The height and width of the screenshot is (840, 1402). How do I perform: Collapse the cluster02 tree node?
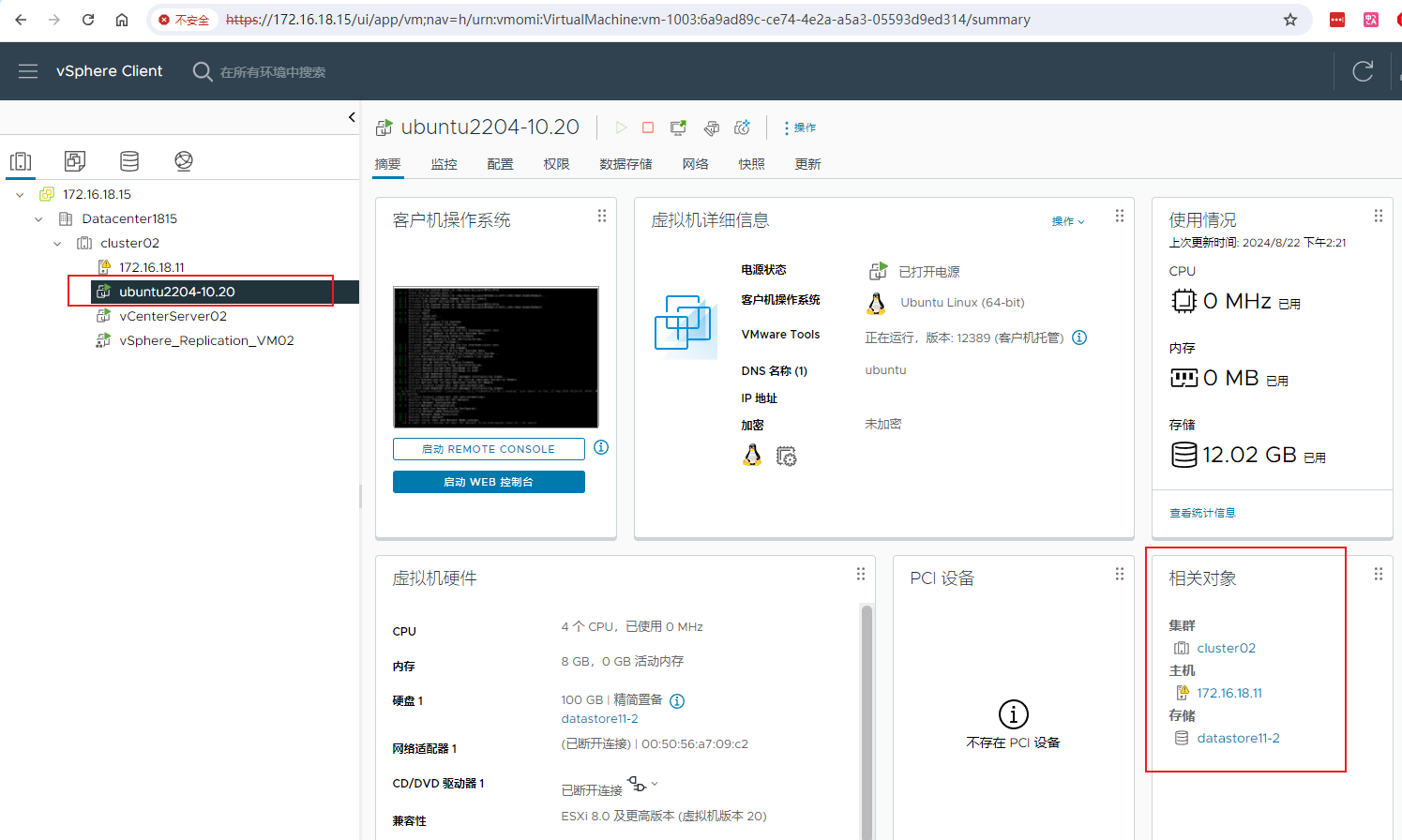[57, 244]
